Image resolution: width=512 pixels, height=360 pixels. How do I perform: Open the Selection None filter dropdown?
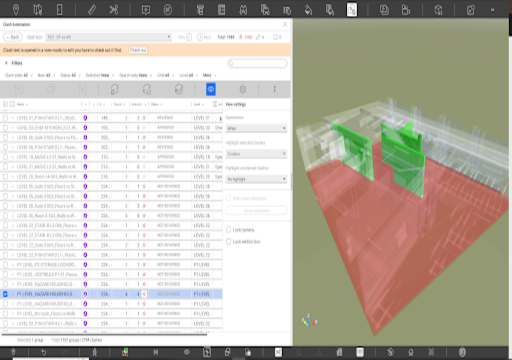pyautogui.click(x=100, y=75)
